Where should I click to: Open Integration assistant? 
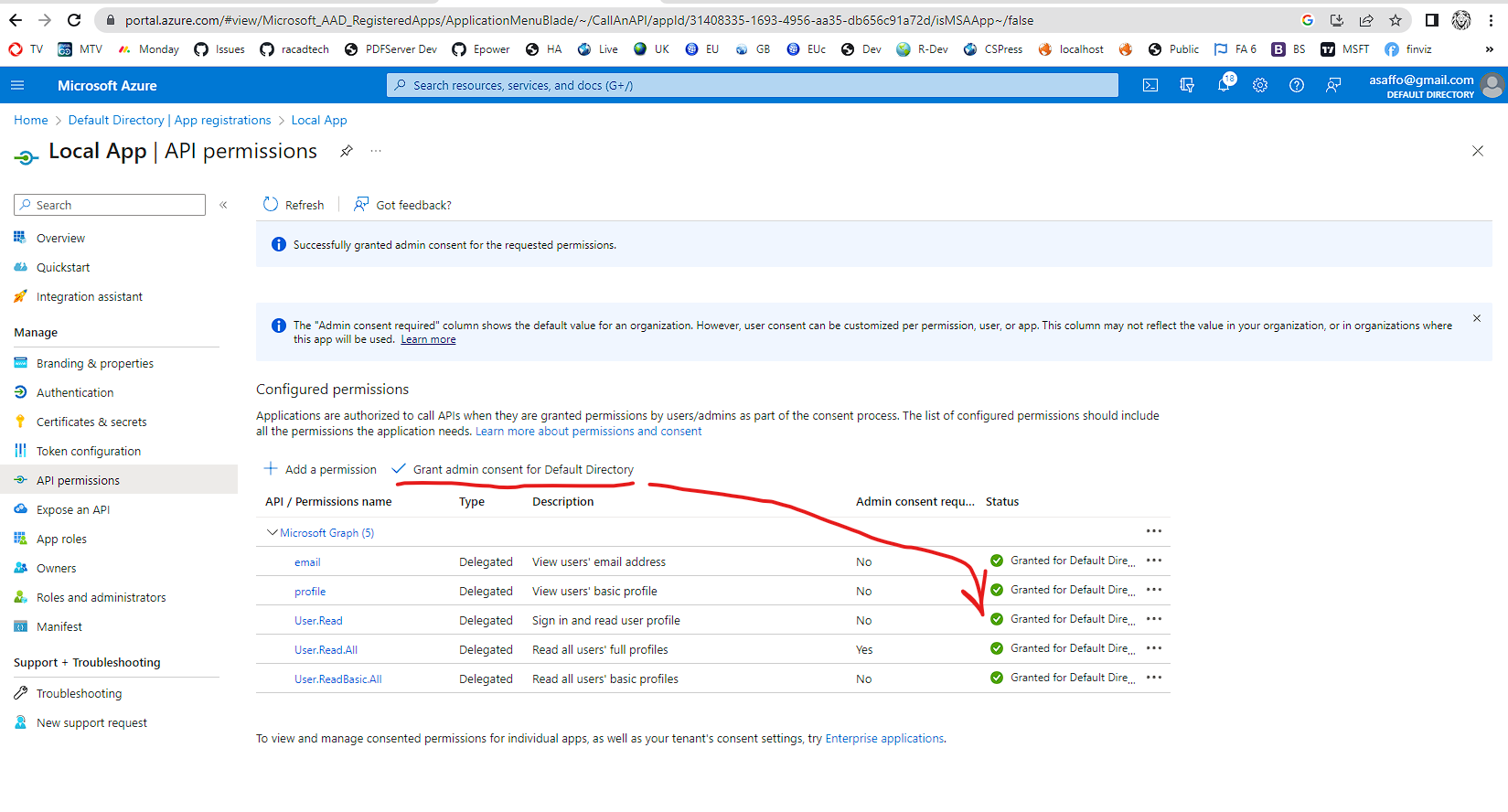click(90, 296)
